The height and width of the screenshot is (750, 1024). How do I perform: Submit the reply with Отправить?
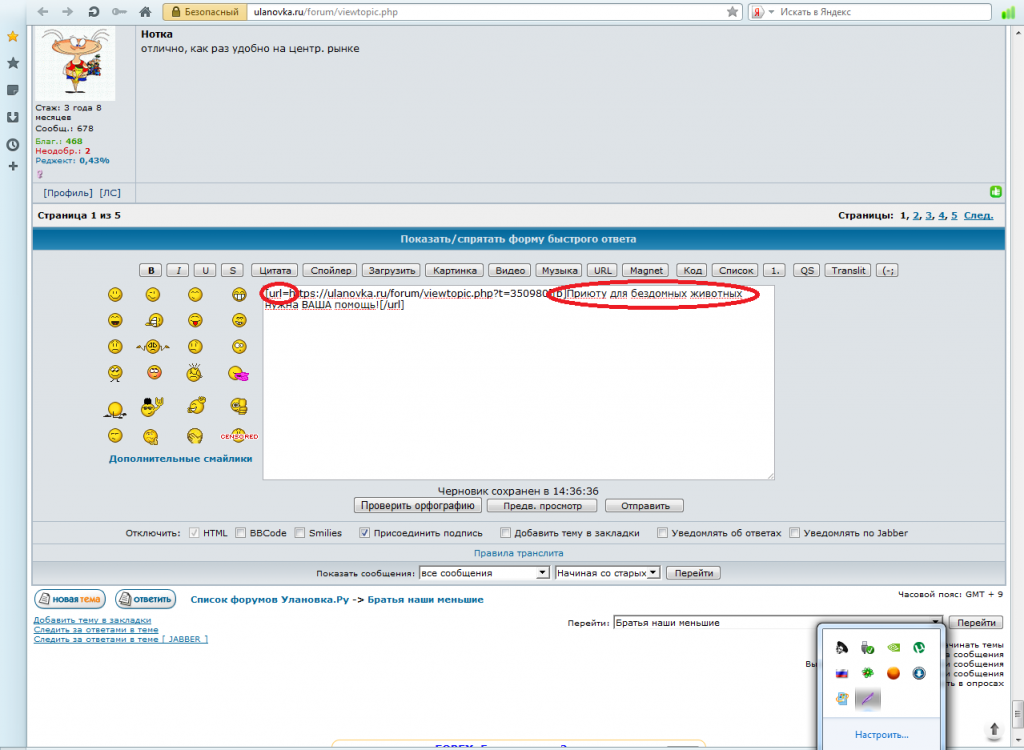pos(645,506)
